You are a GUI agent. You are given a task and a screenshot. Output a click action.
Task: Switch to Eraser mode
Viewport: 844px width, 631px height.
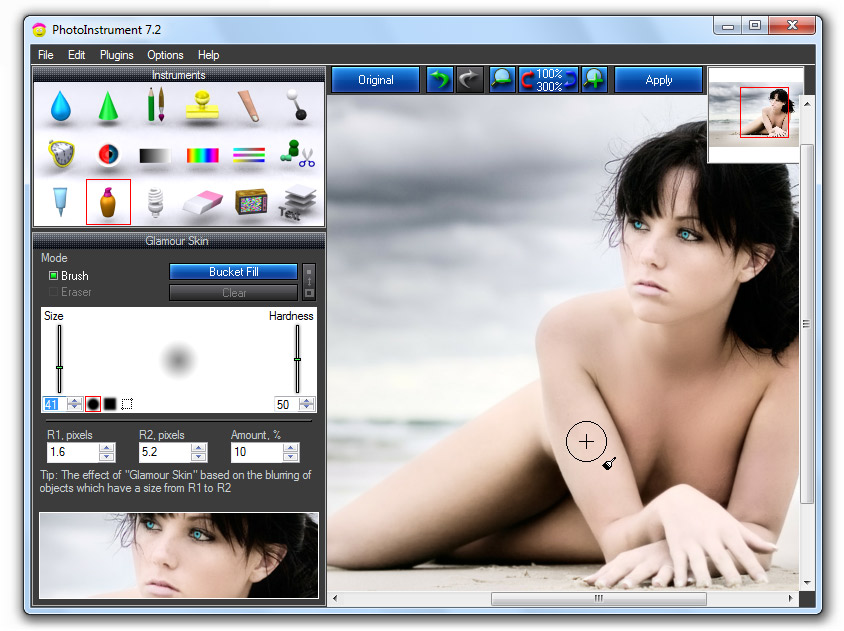53,291
